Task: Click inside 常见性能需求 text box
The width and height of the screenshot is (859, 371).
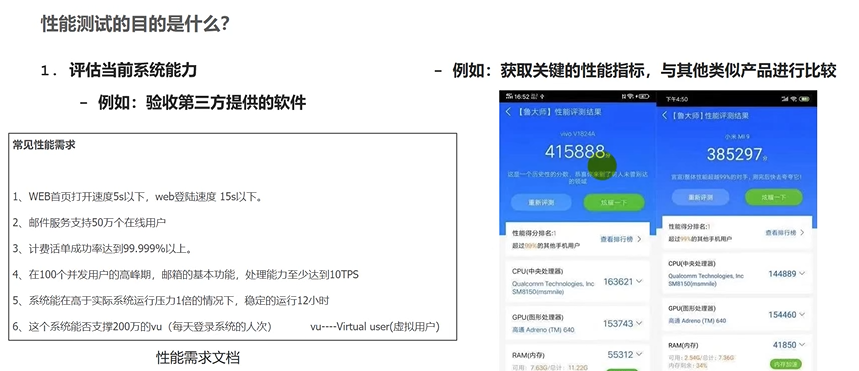Action: pyautogui.click(x=232, y=237)
